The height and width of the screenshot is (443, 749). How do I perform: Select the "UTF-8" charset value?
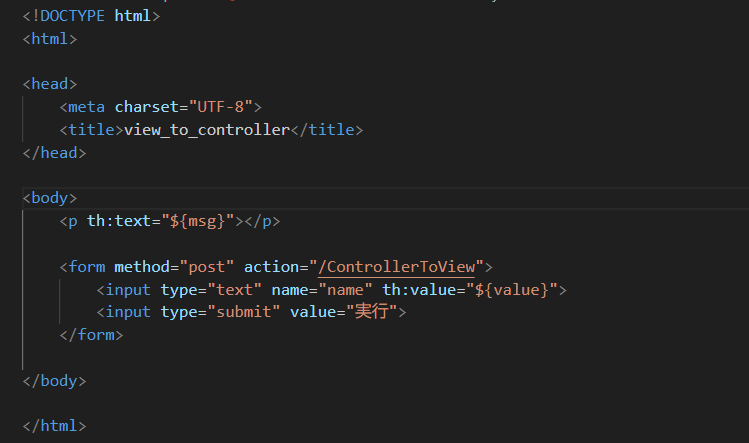[x=226, y=107]
